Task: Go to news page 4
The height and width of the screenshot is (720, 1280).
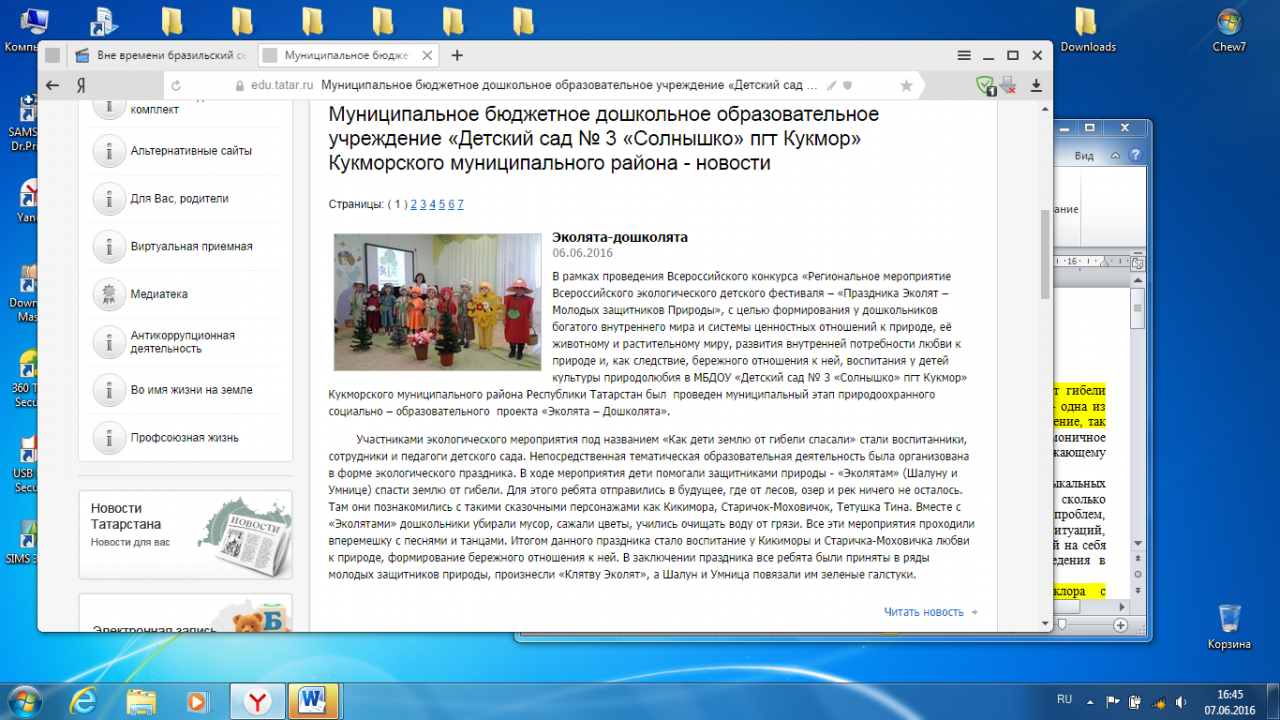Action: click(x=432, y=204)
